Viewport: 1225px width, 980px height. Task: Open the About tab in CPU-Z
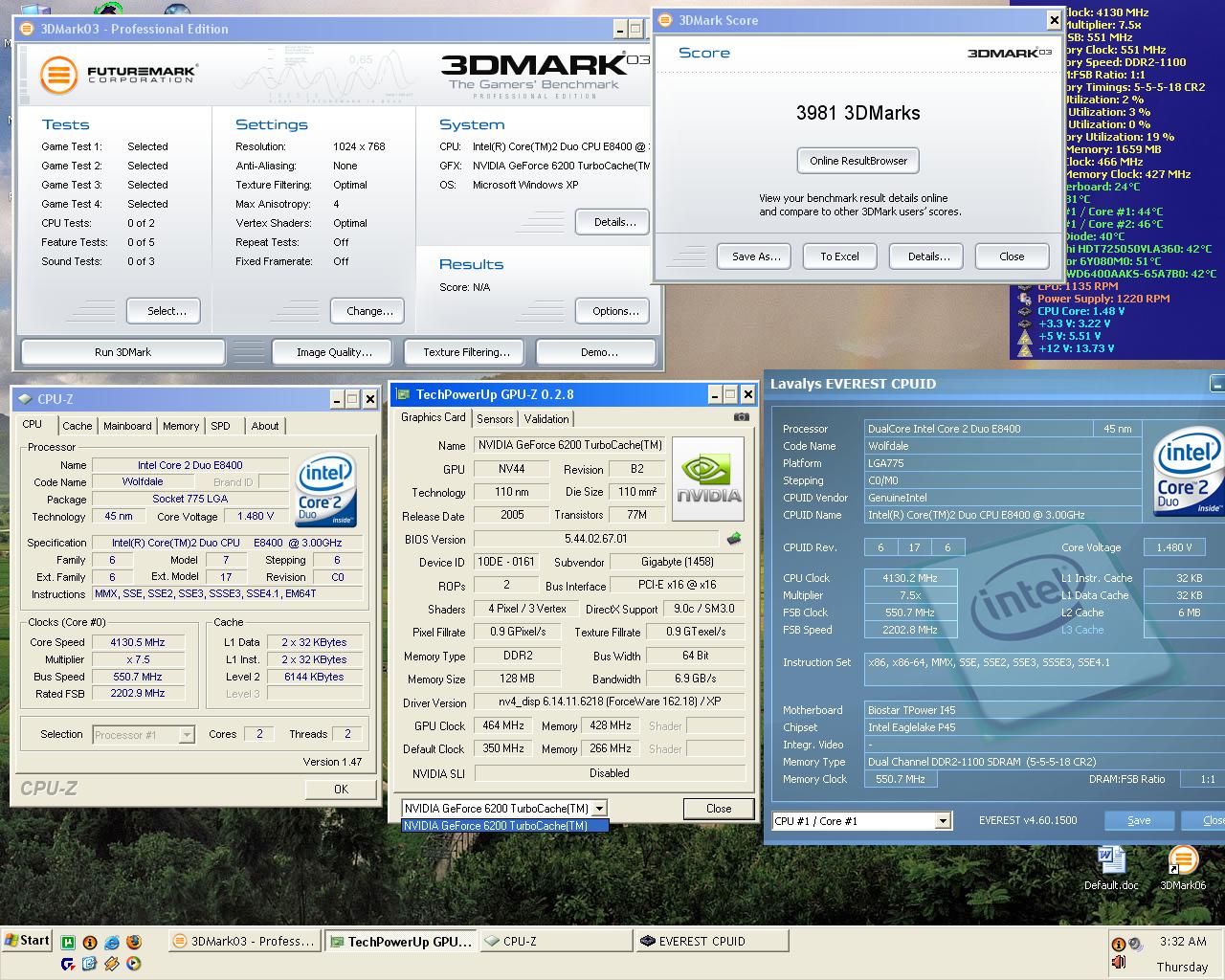coord(265,426)
